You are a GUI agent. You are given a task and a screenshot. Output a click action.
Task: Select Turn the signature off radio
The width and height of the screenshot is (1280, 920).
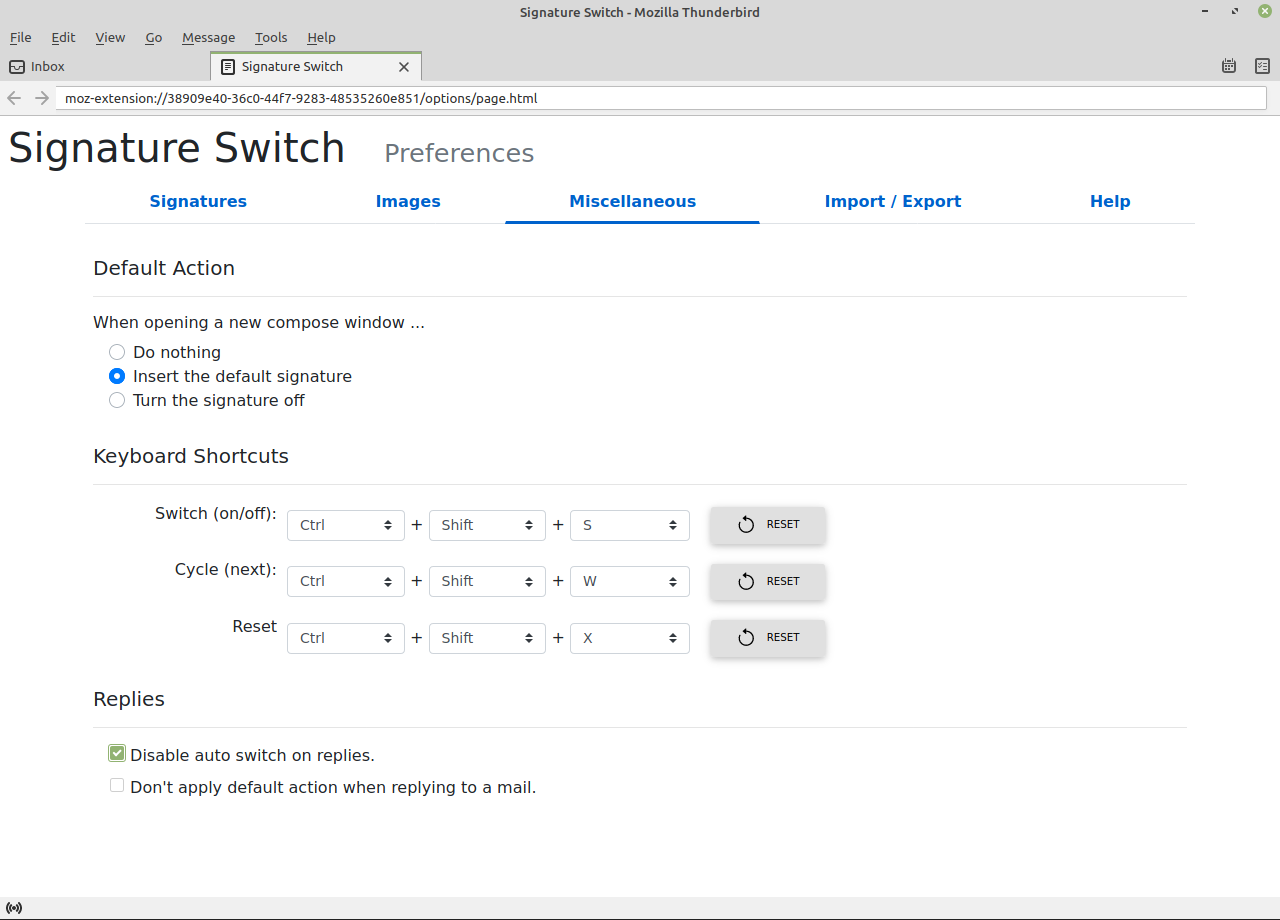117,400
